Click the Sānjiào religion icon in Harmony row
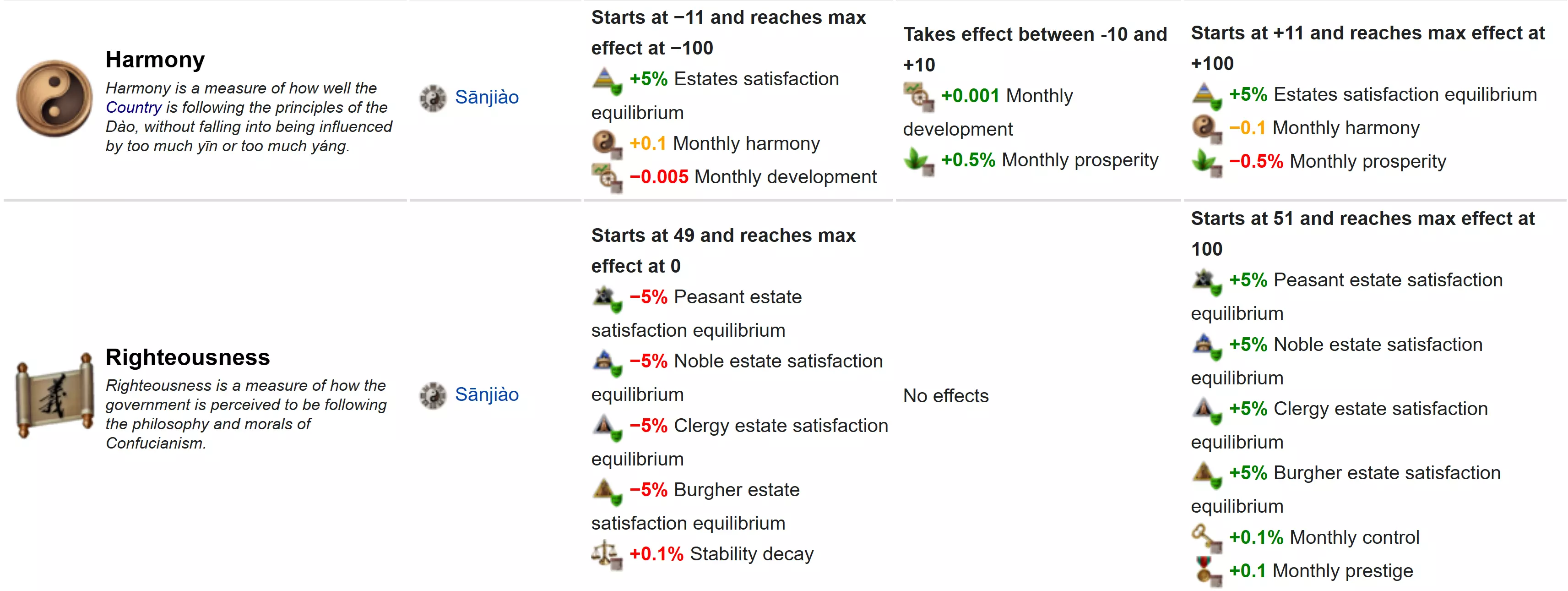 click(x=433, y=98)
